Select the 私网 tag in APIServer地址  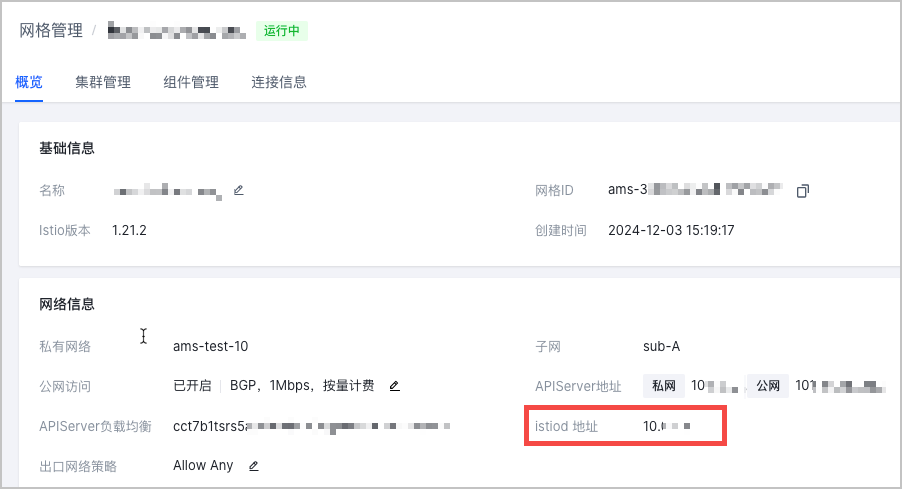664,386
